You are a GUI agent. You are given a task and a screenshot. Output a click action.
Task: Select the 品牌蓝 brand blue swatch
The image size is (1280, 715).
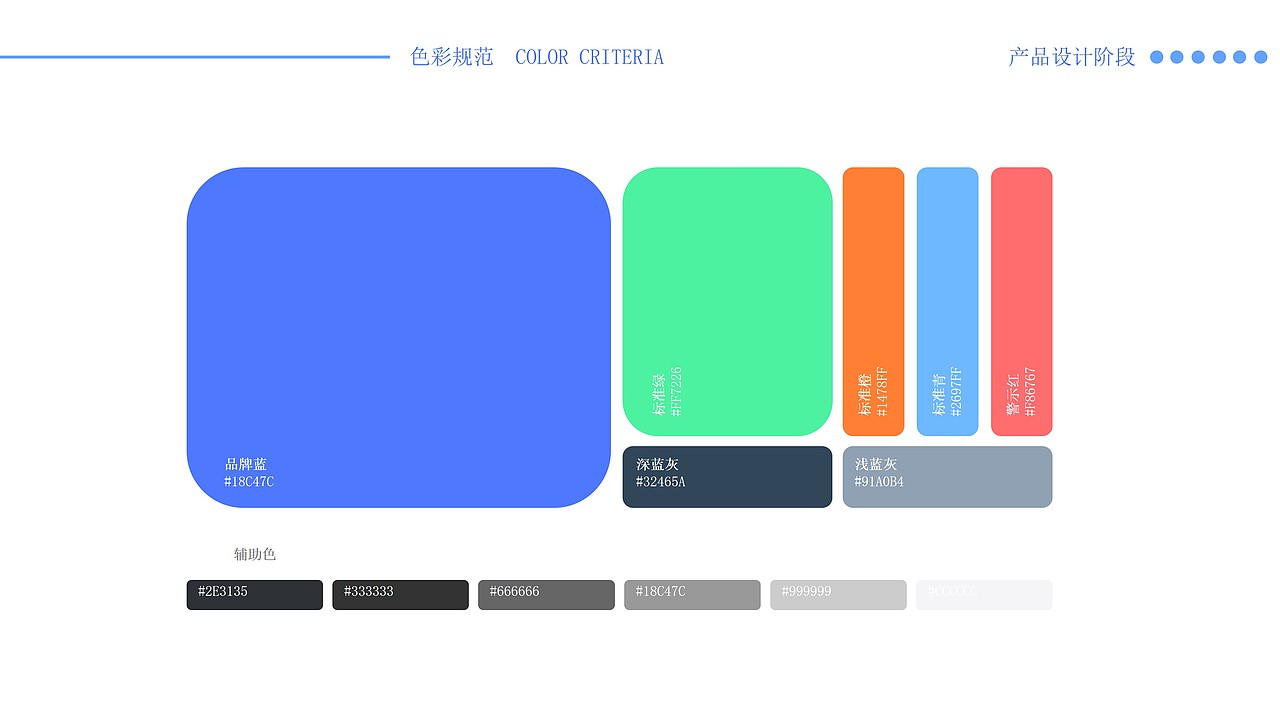pyautogui.click(x=398, y=337)
